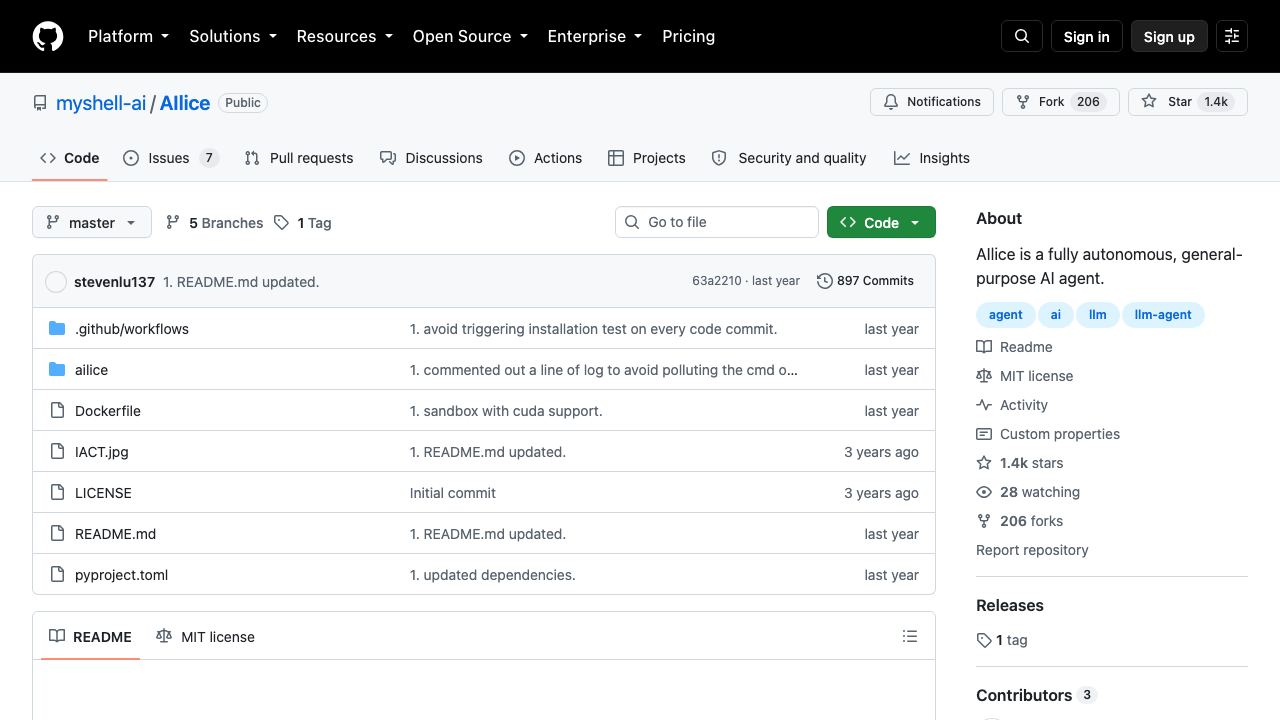1280x720 pixels.
Task: Click the ailice folder icon
Action: pyautogui.click(x=57, y=369)
